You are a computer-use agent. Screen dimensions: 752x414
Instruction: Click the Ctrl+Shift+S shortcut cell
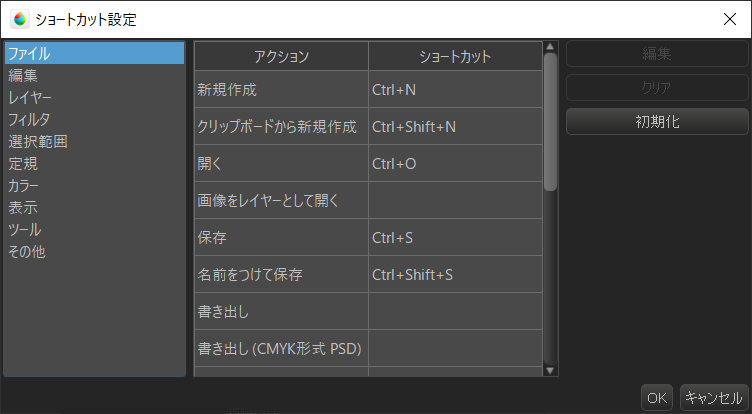coord(455,274)
